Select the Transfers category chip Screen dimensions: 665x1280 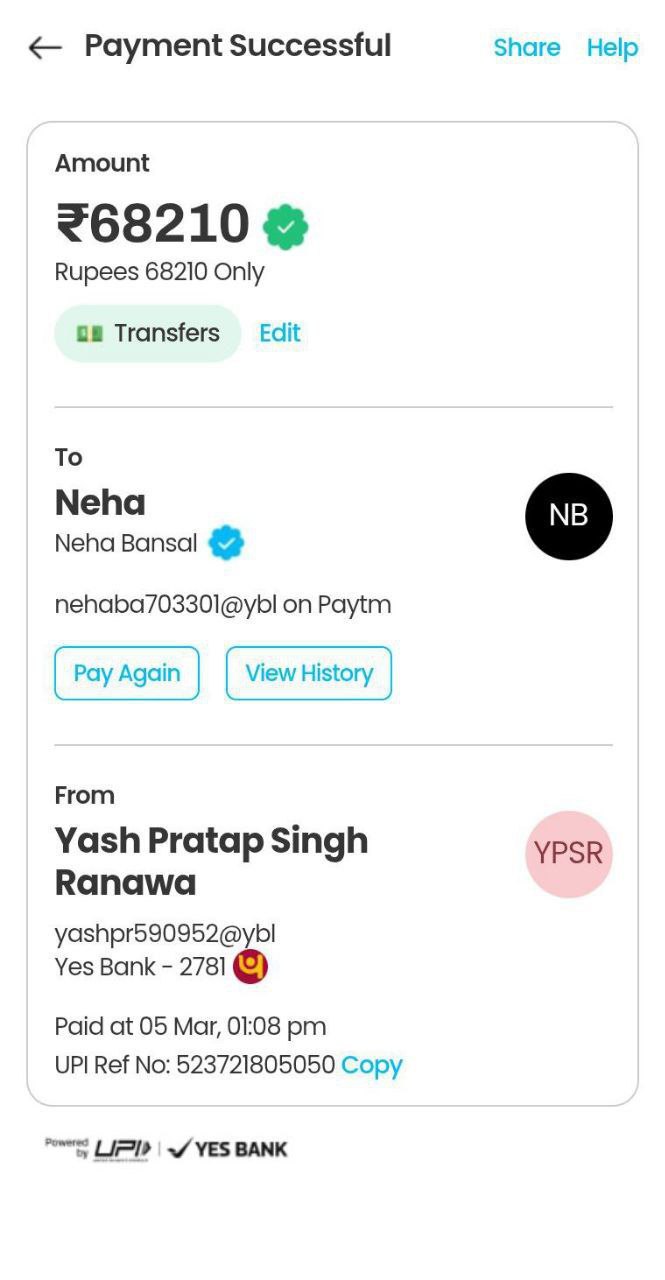click(x=148, y=333)
